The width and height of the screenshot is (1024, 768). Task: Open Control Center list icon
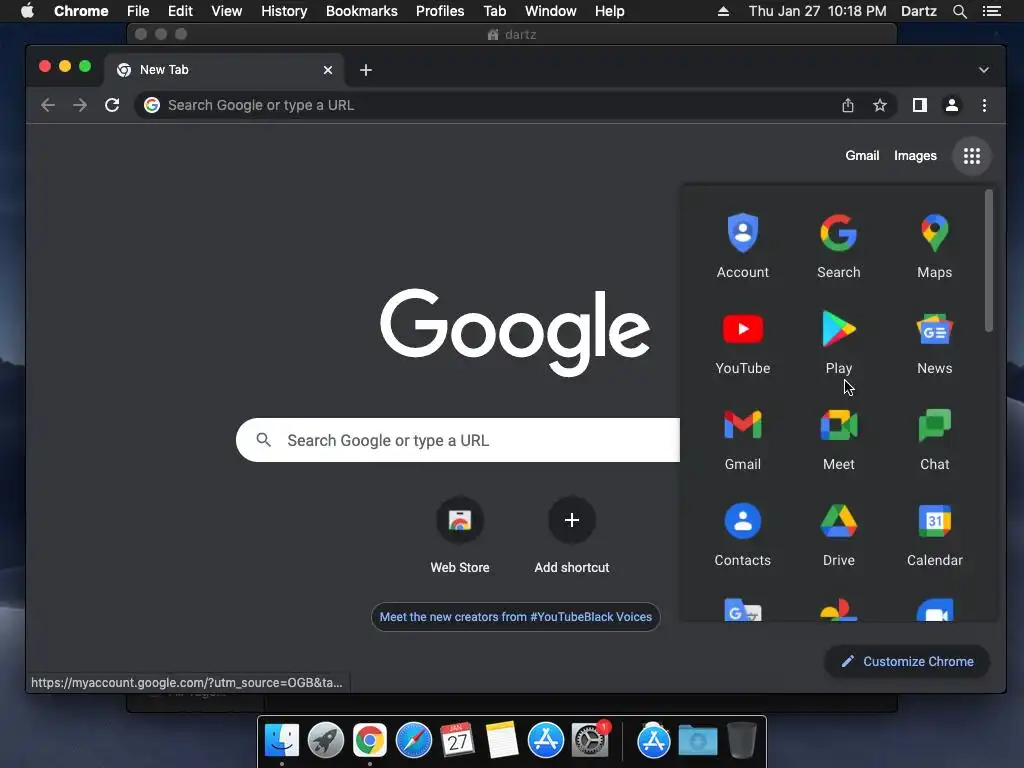[991, 11]
